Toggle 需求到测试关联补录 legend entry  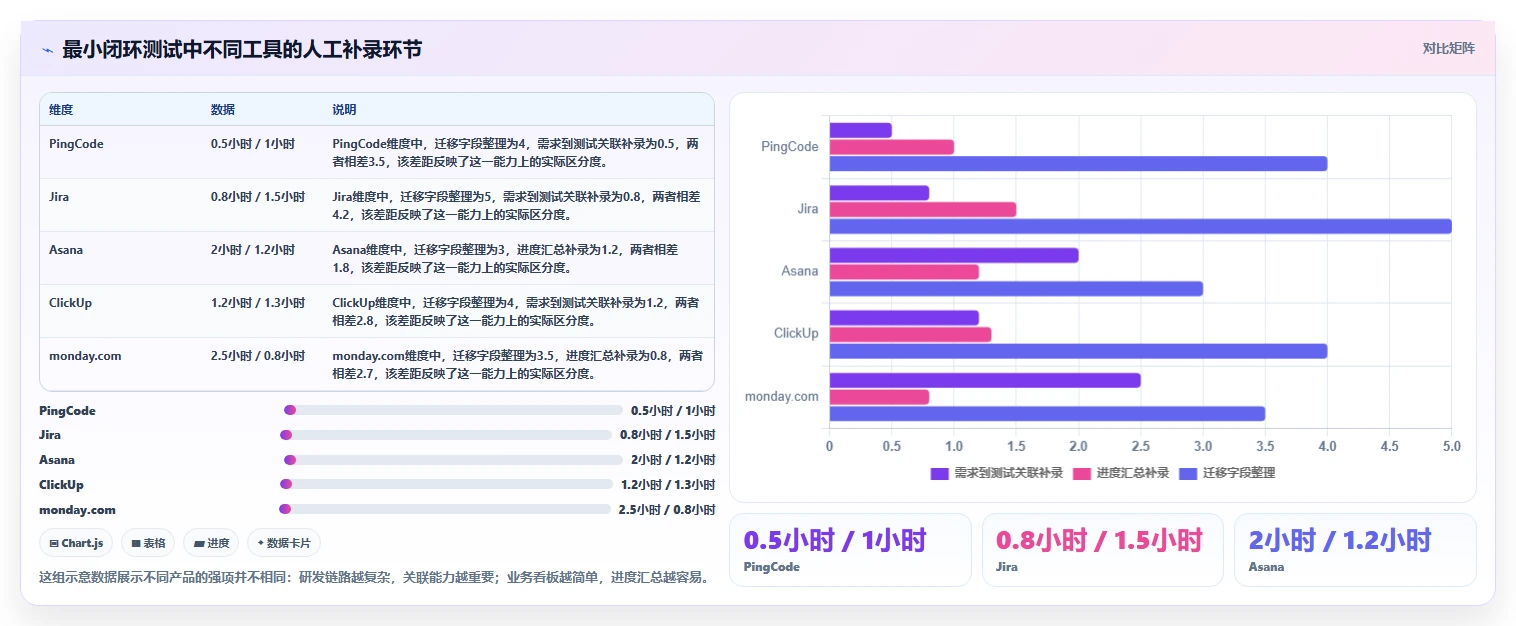click(996, 473)
